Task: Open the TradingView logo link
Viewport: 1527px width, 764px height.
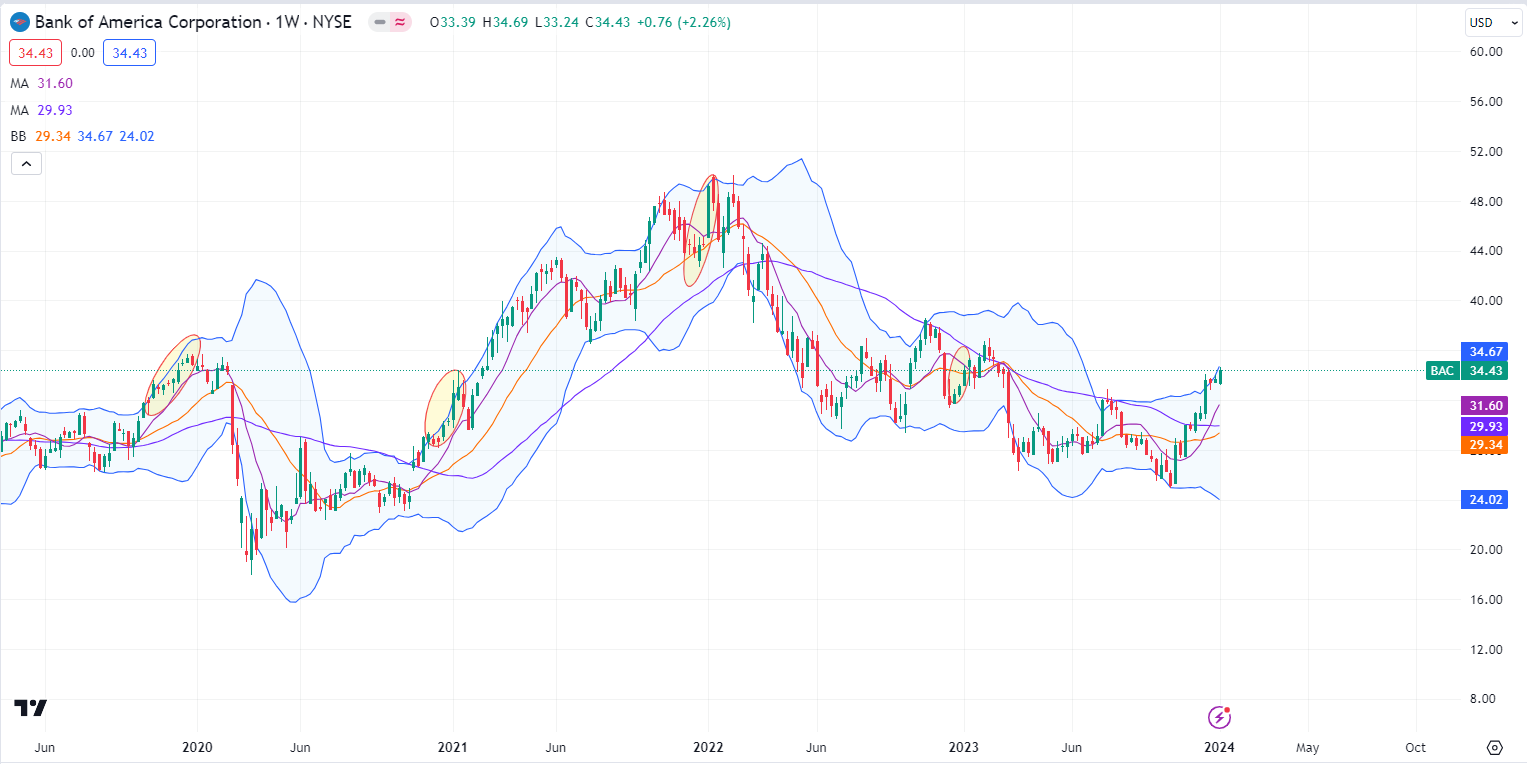Action: pos(30,708)
